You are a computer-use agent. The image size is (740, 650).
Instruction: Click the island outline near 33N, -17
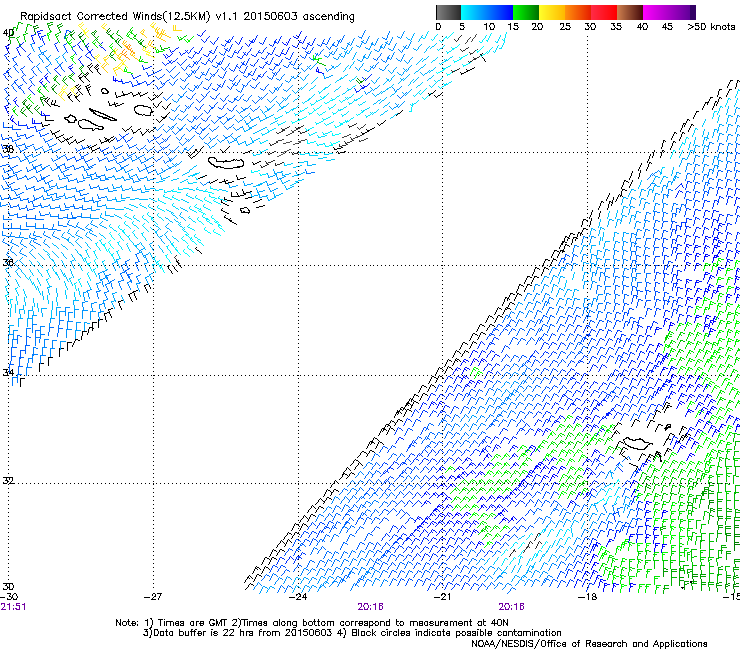[638, 443]
